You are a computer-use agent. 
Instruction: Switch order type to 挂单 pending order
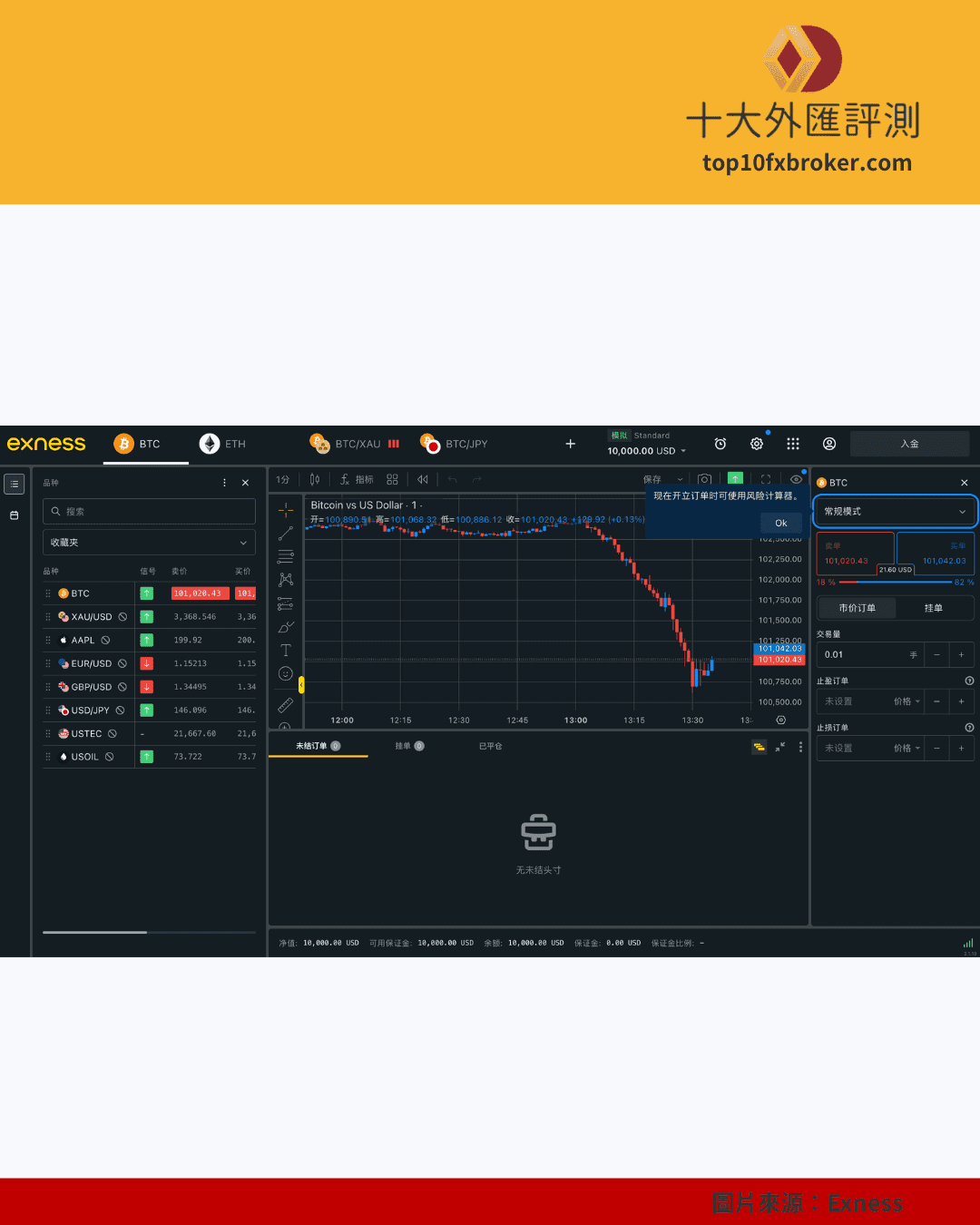[933, 608]
